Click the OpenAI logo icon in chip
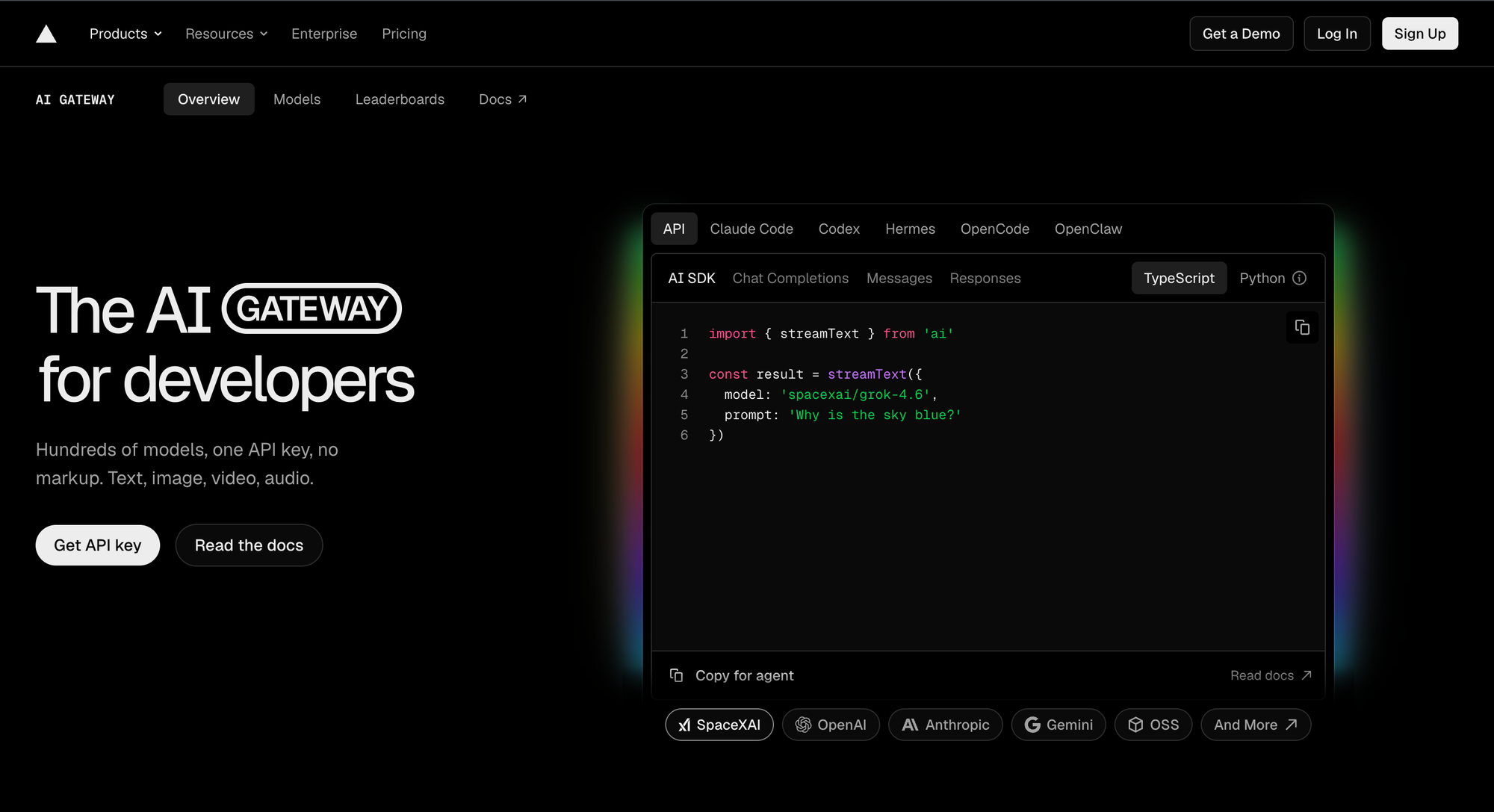The height and width of the screenshot is (812, 1494). click(803, 725)
